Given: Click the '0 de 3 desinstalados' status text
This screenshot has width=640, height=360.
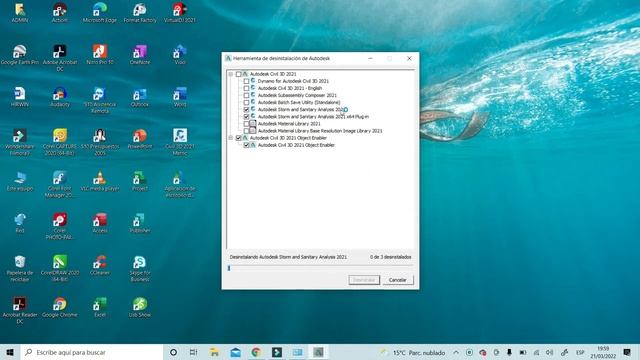Looking at the screenshot, I should coord(391,257).
